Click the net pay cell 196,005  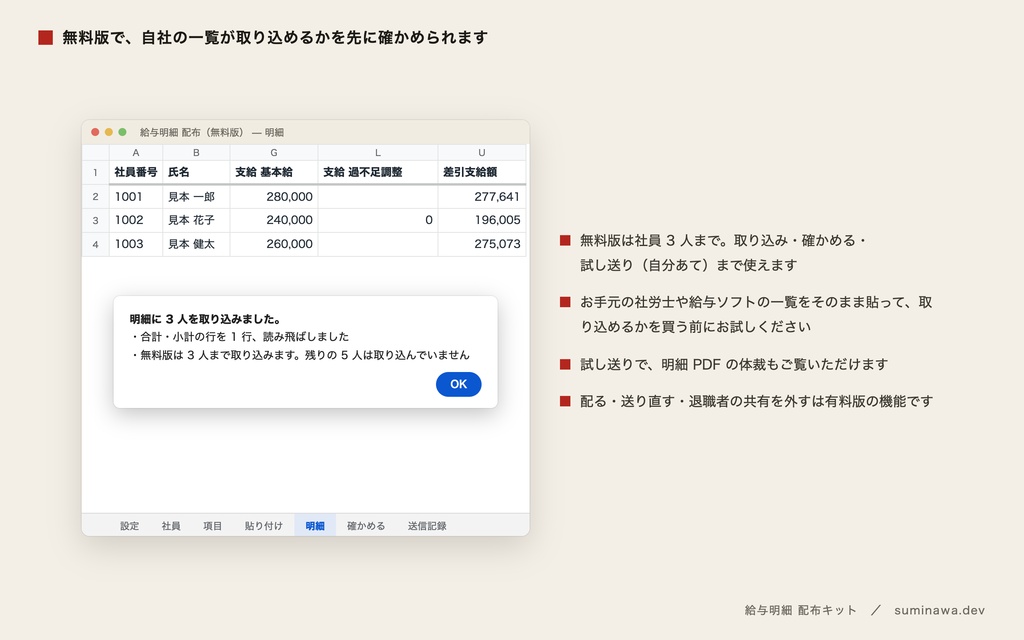[482, 220]
